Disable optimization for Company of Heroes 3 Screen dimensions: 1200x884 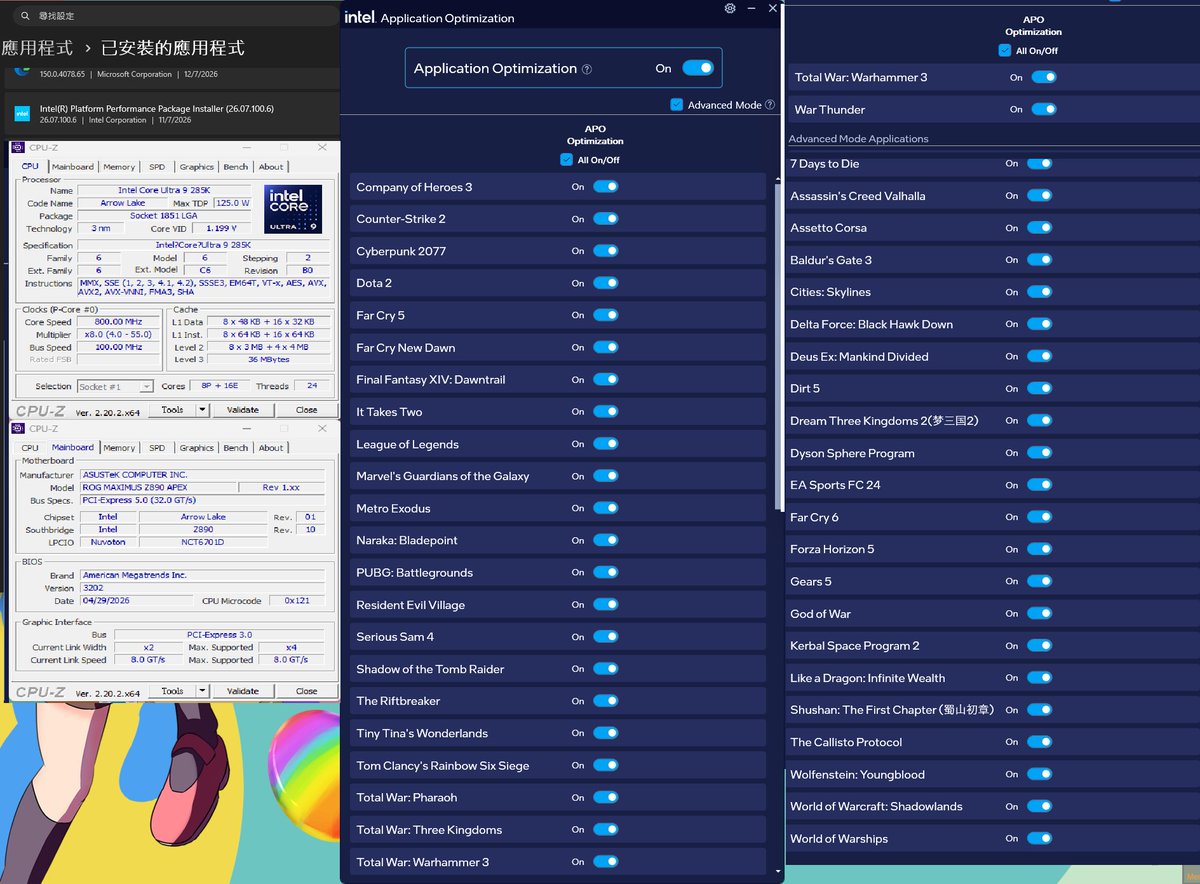point(606,186)
